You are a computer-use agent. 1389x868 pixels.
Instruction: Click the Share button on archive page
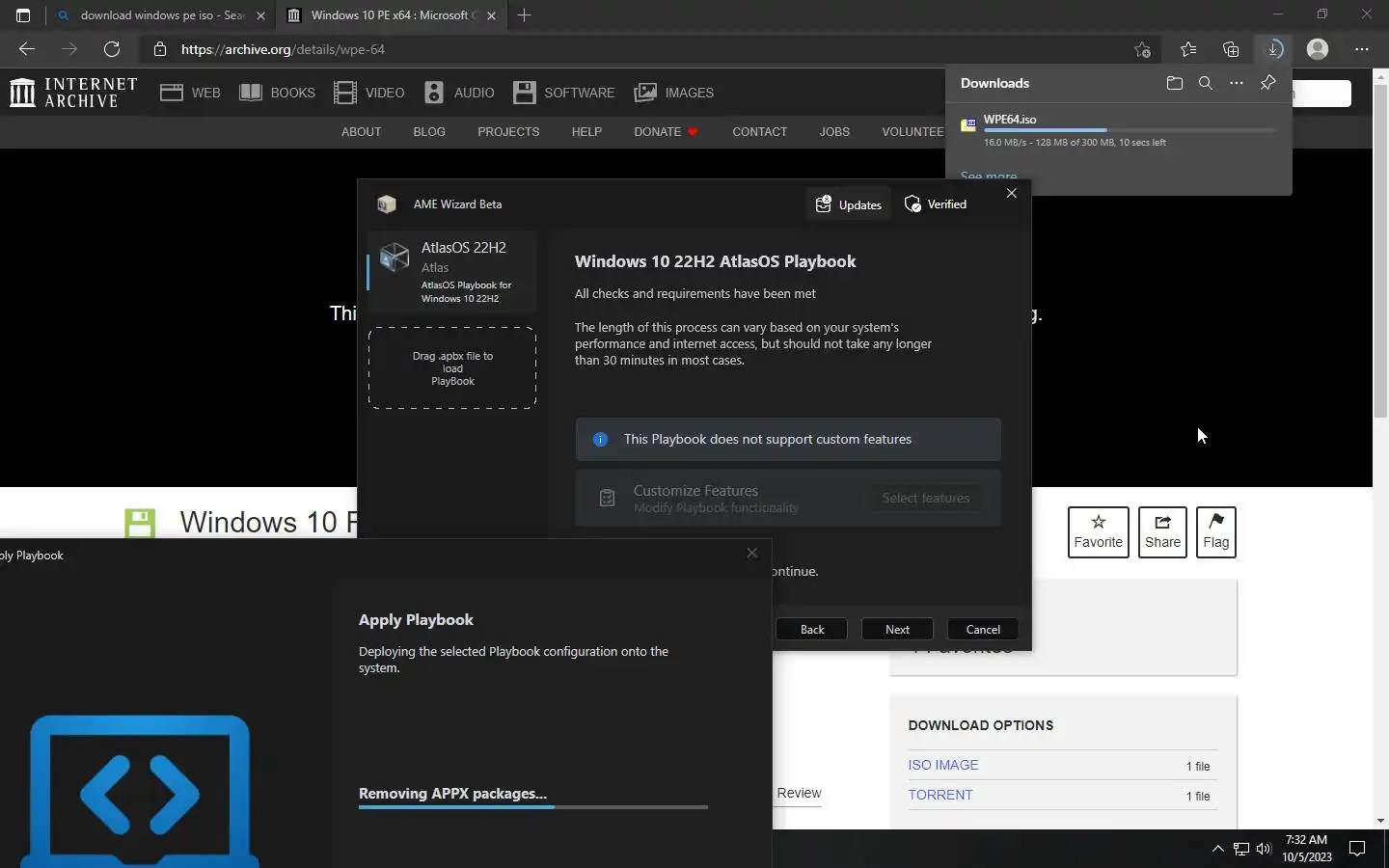(1162, 531)
